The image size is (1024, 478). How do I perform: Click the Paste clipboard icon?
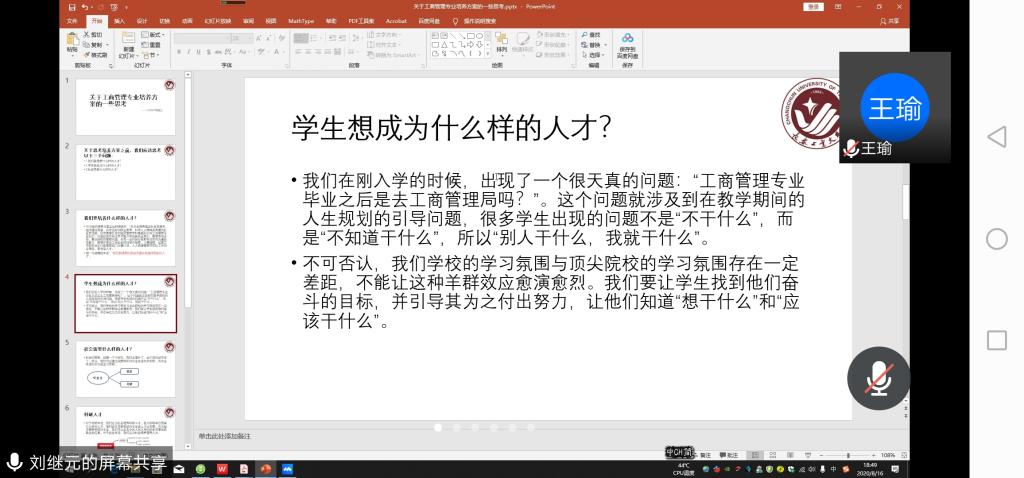[72, 40]
